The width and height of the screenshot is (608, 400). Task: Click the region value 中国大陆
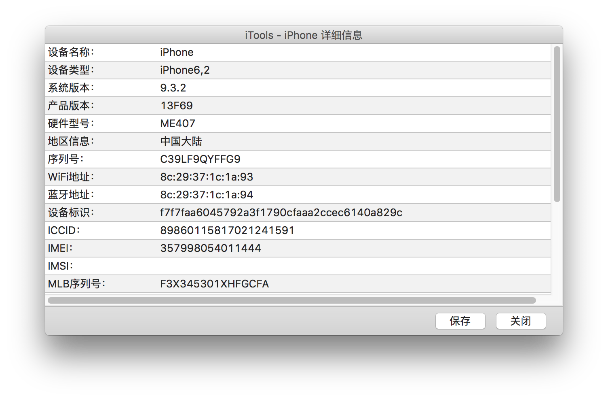tap(181, 141)
